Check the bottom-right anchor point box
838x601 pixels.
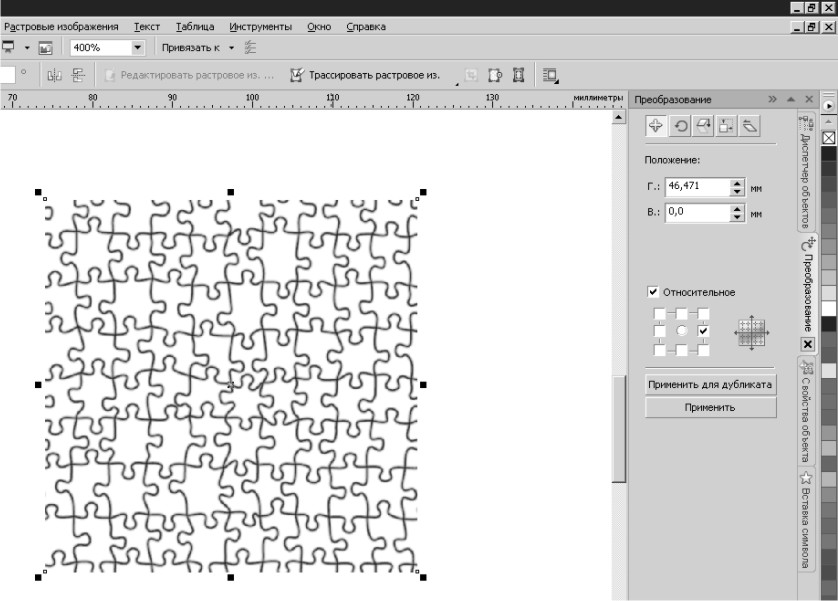pos(703,350)
